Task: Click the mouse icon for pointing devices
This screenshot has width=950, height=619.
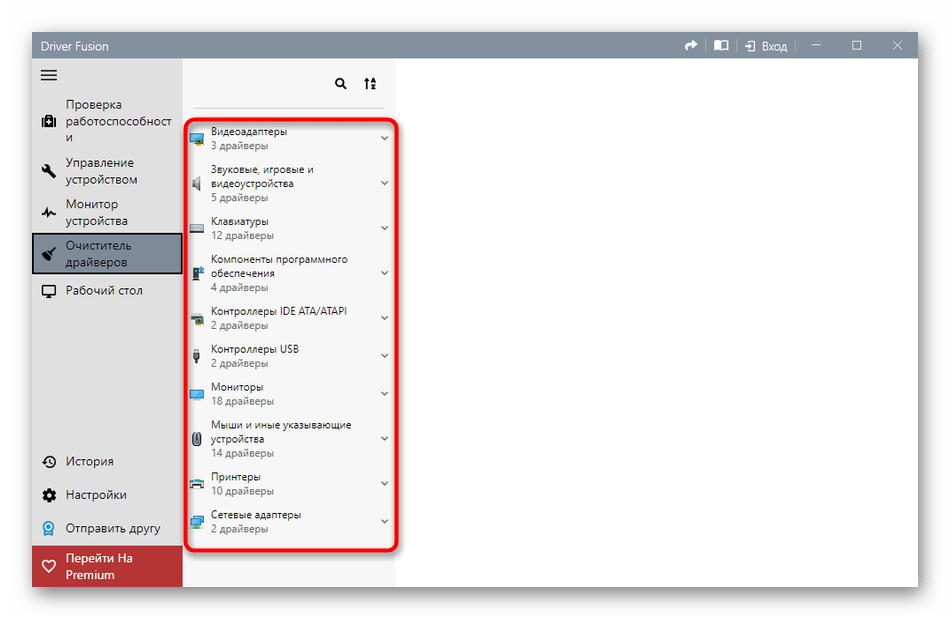Action: pyautogui.click(x=196, y=439)
